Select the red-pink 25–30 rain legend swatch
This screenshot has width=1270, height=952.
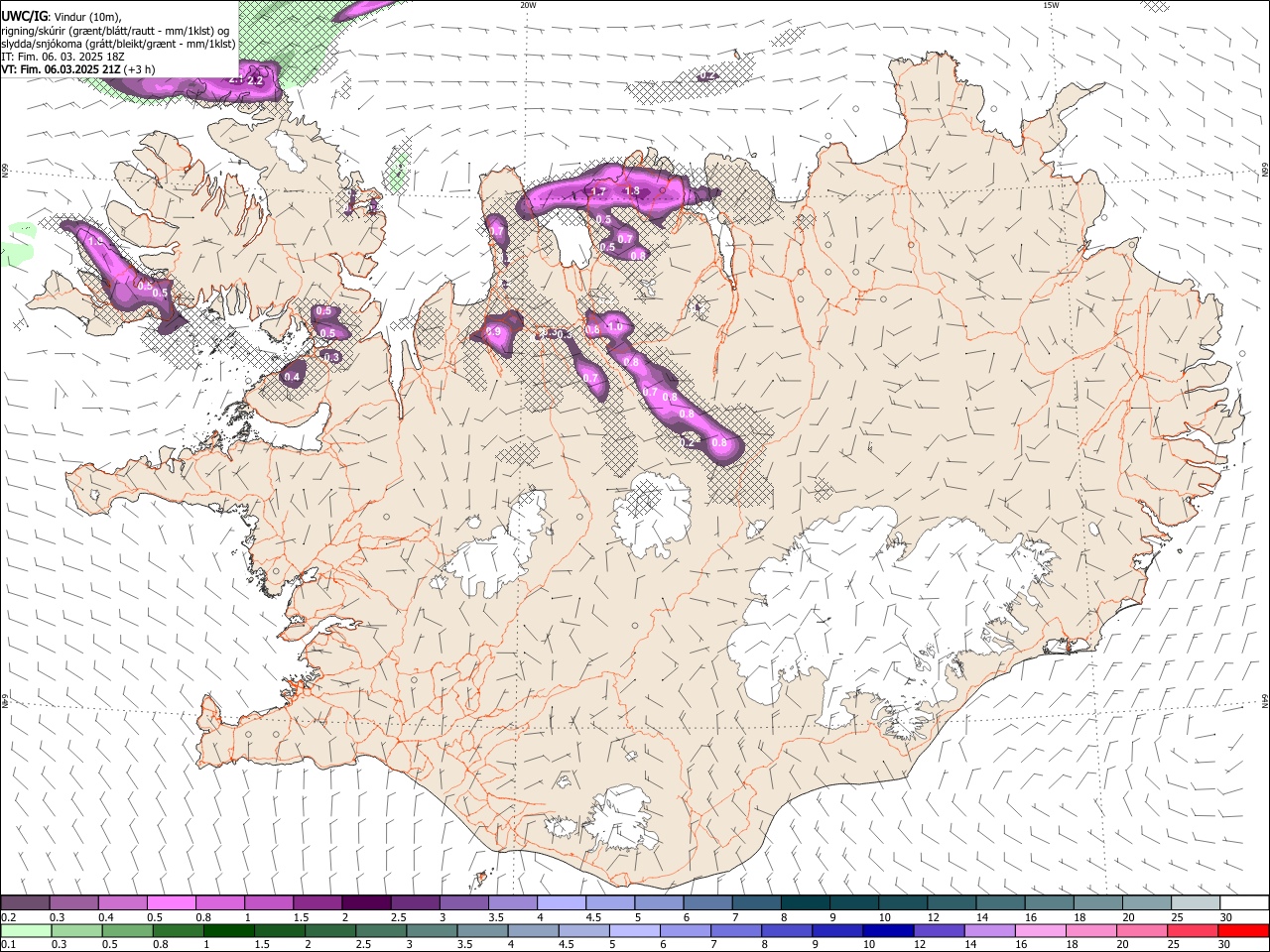coord(1193,930)
